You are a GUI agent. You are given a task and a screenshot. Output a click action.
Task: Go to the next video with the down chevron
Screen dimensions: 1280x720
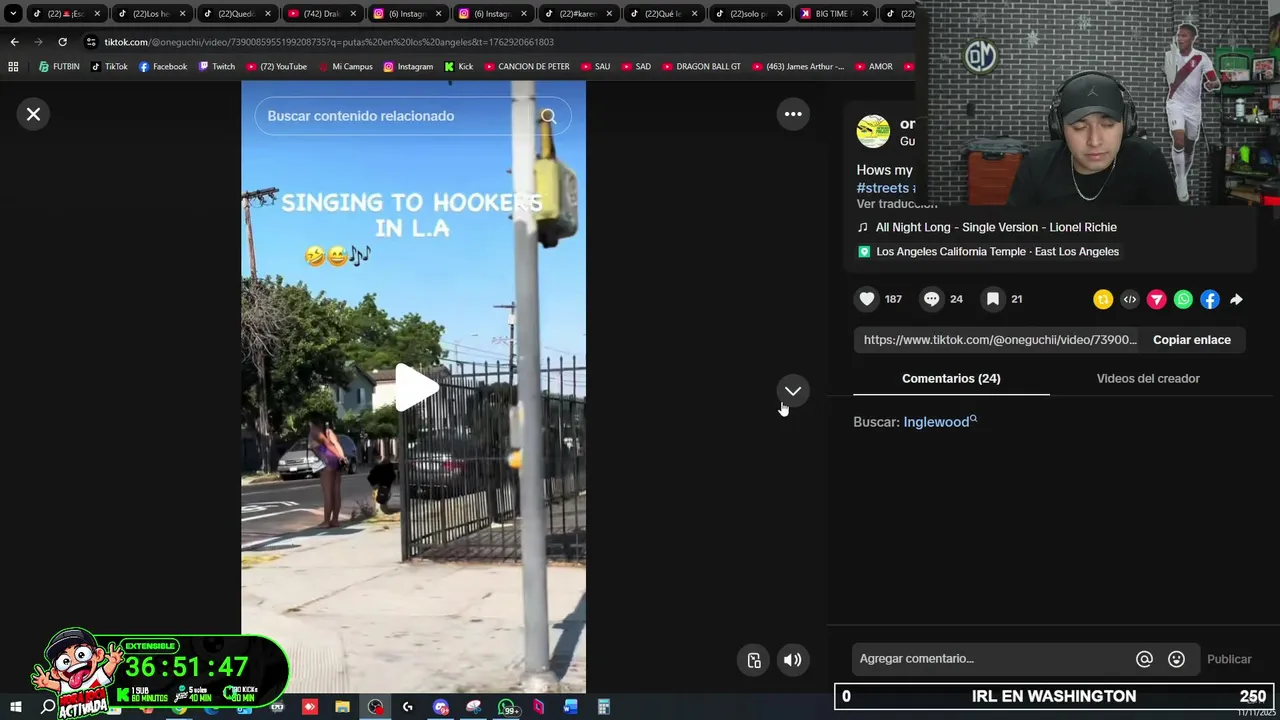793,391
